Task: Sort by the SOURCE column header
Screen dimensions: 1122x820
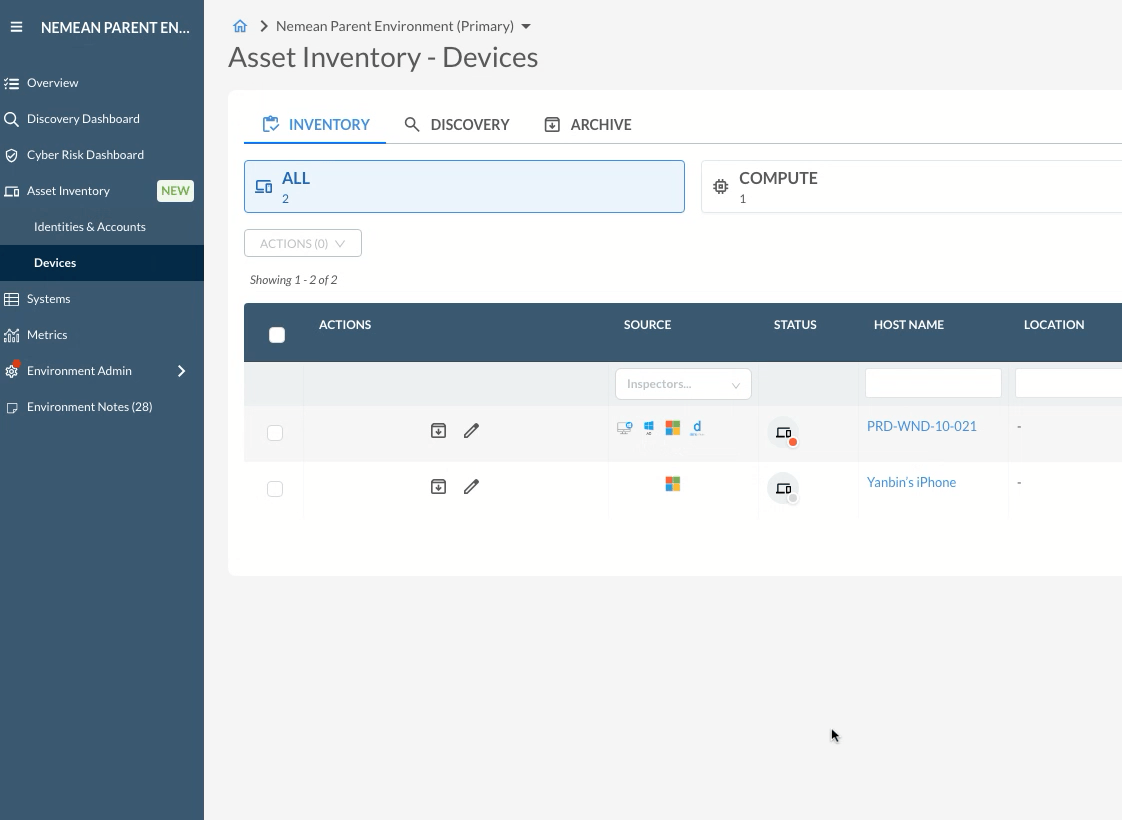Action: coord(648,325)
